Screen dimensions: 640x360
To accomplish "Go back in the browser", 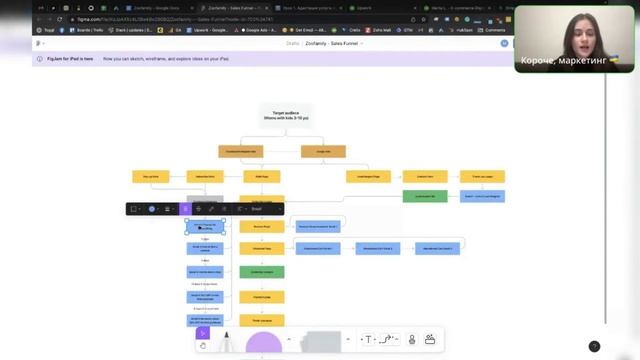I will tap(39, 19).
